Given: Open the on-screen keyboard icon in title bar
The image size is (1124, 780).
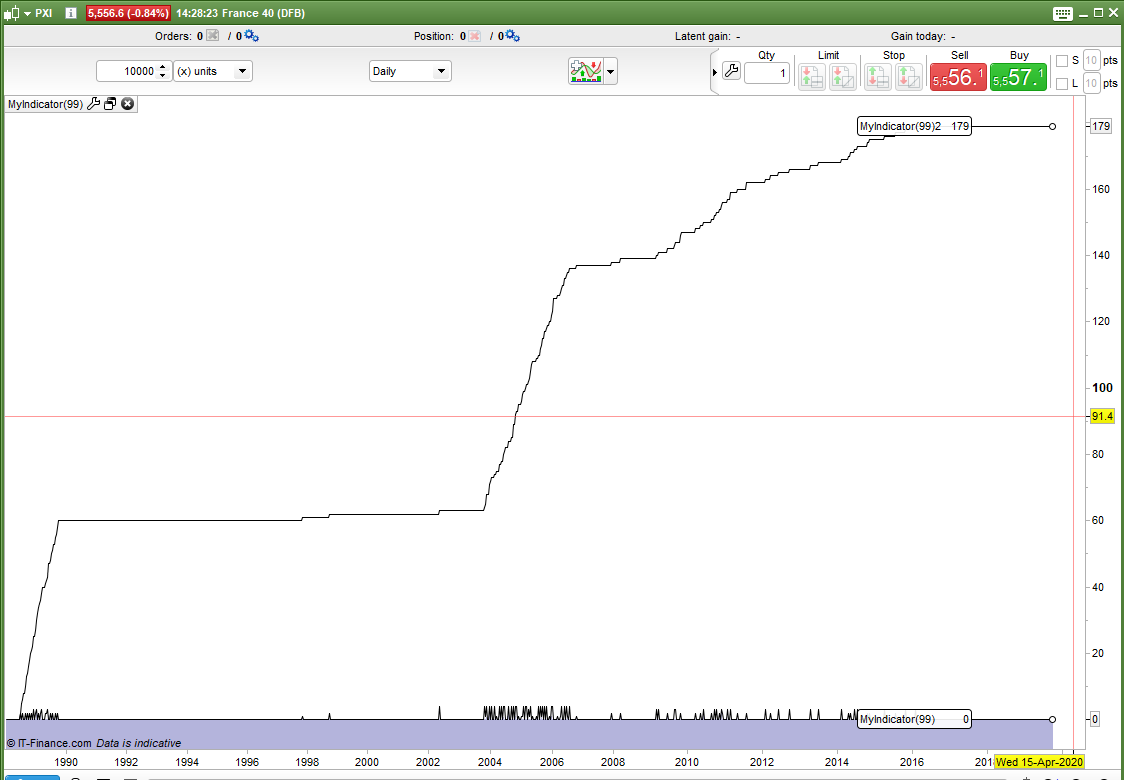Looking at the screenshot, I should [x=1063, y=14].
